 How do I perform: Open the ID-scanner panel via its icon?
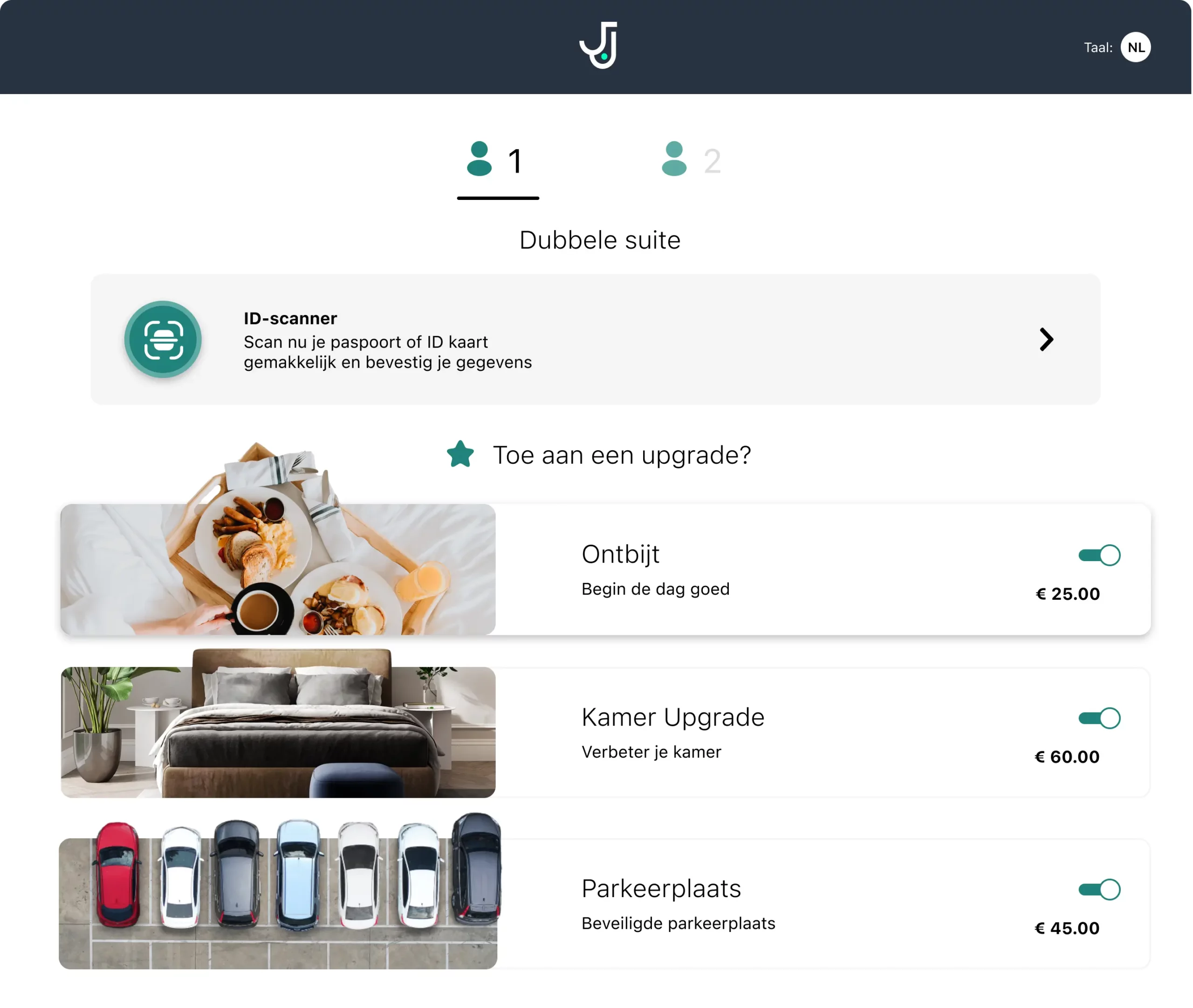163,339
